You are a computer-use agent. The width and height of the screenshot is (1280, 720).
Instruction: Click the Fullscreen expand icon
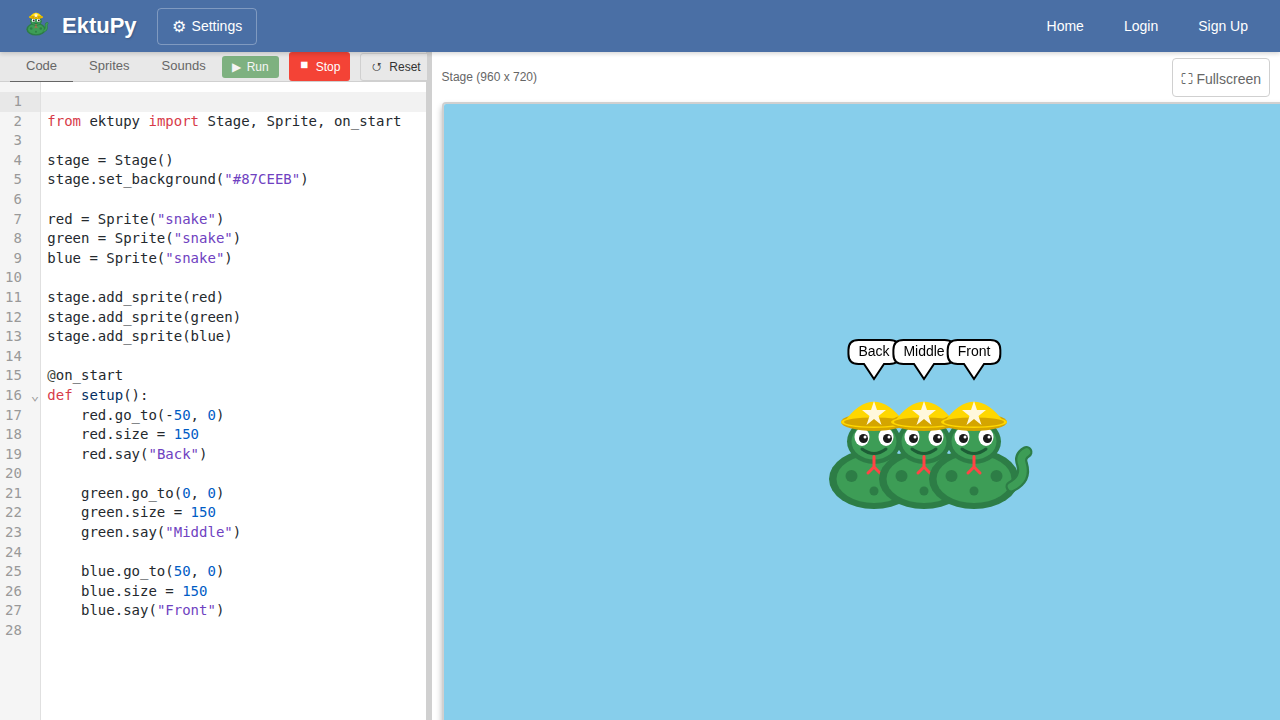click(x=1187, y=77)
